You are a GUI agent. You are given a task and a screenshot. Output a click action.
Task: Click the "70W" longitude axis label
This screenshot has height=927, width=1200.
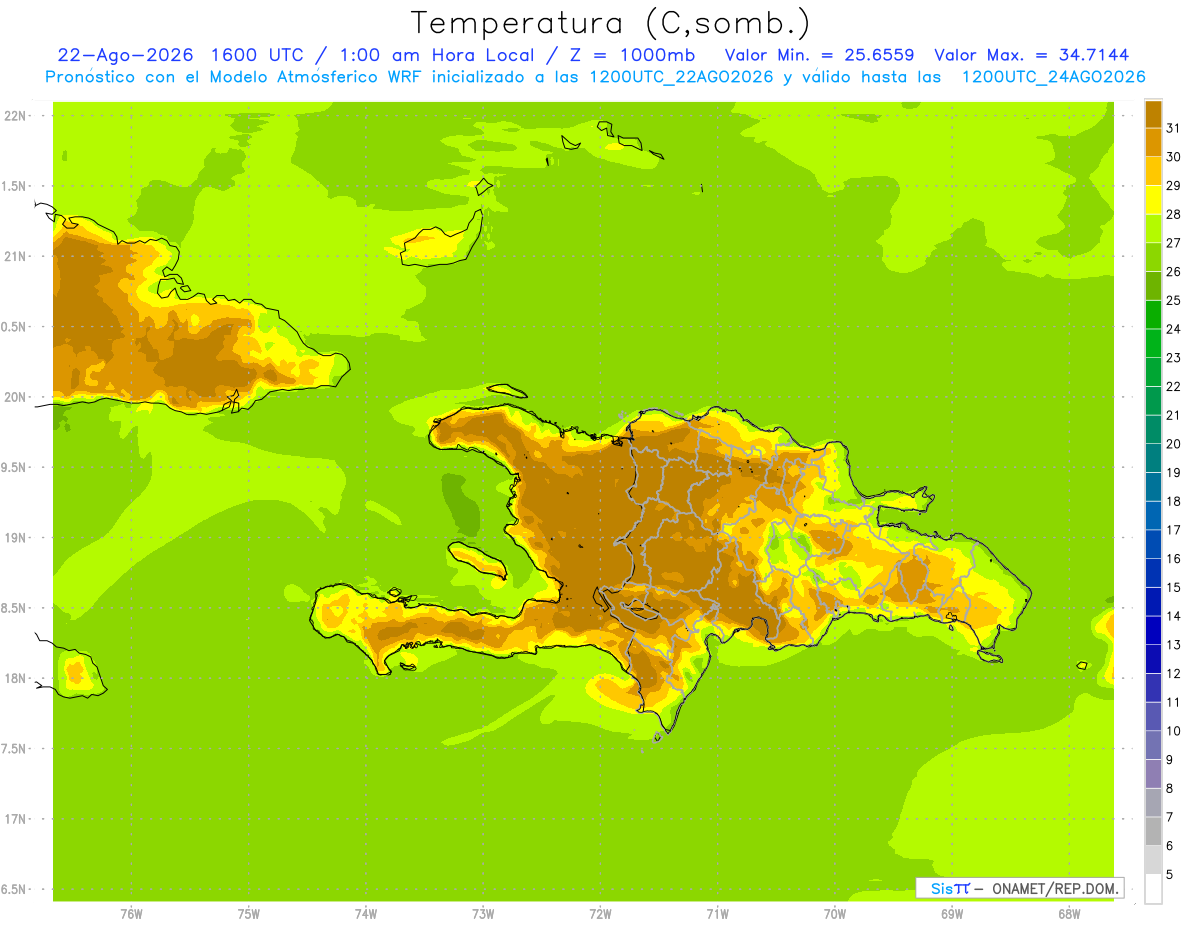(x=835, y=914)
